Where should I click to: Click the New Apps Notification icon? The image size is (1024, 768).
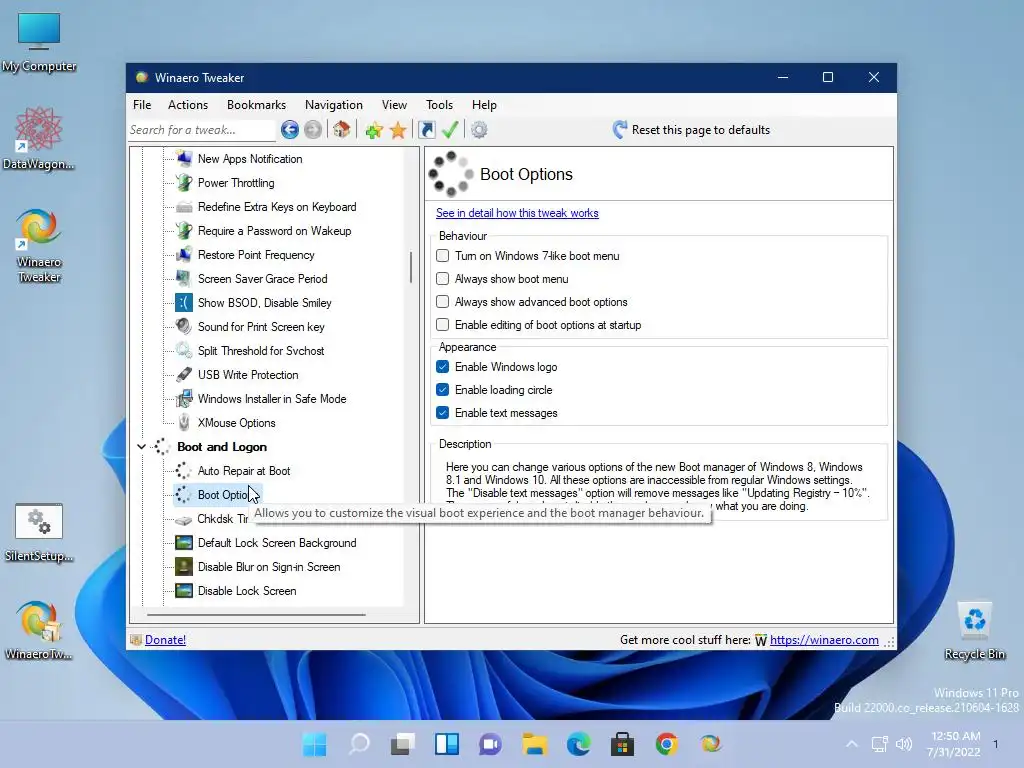point(184,159)
